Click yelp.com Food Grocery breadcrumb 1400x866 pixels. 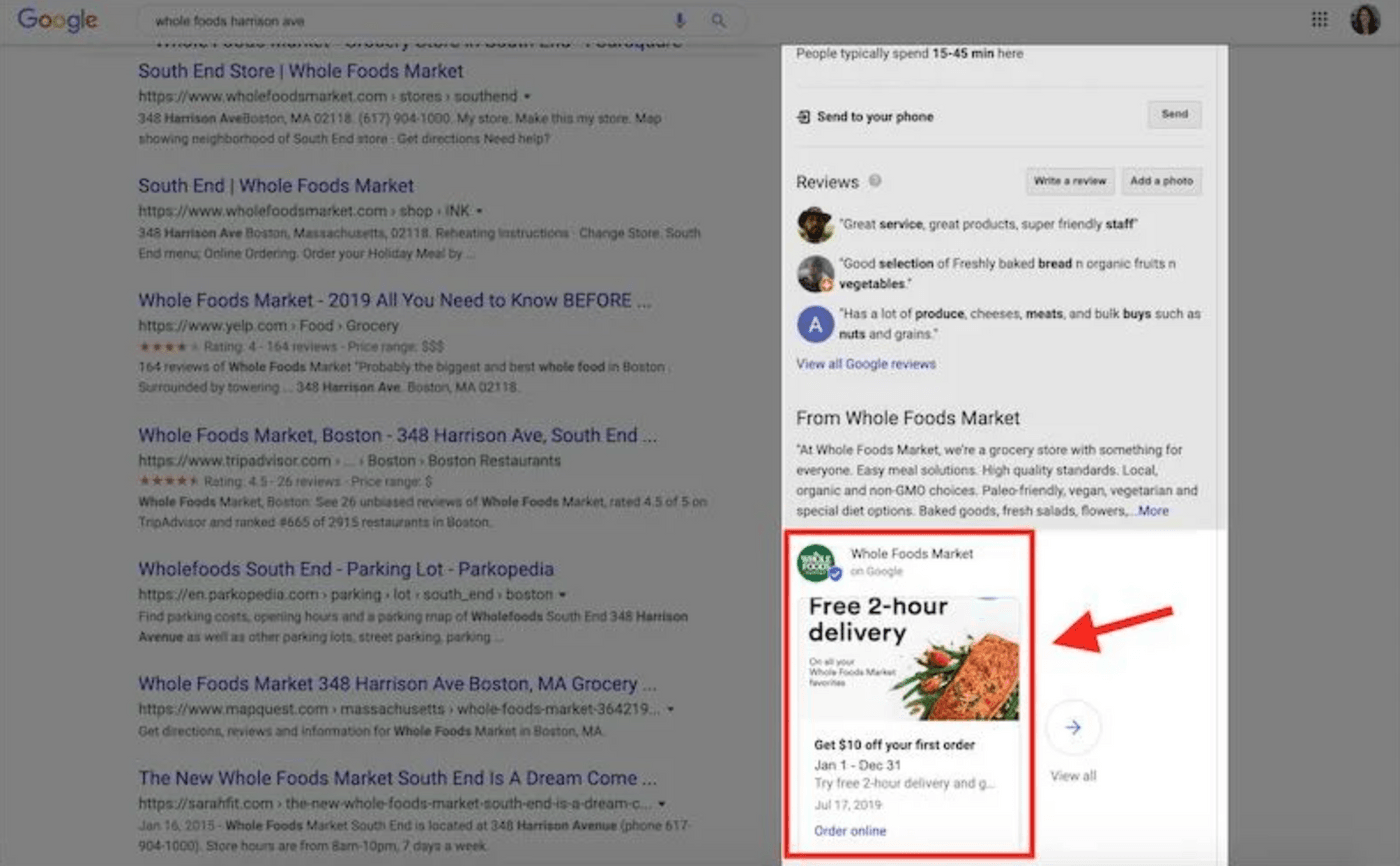(268, 326)
